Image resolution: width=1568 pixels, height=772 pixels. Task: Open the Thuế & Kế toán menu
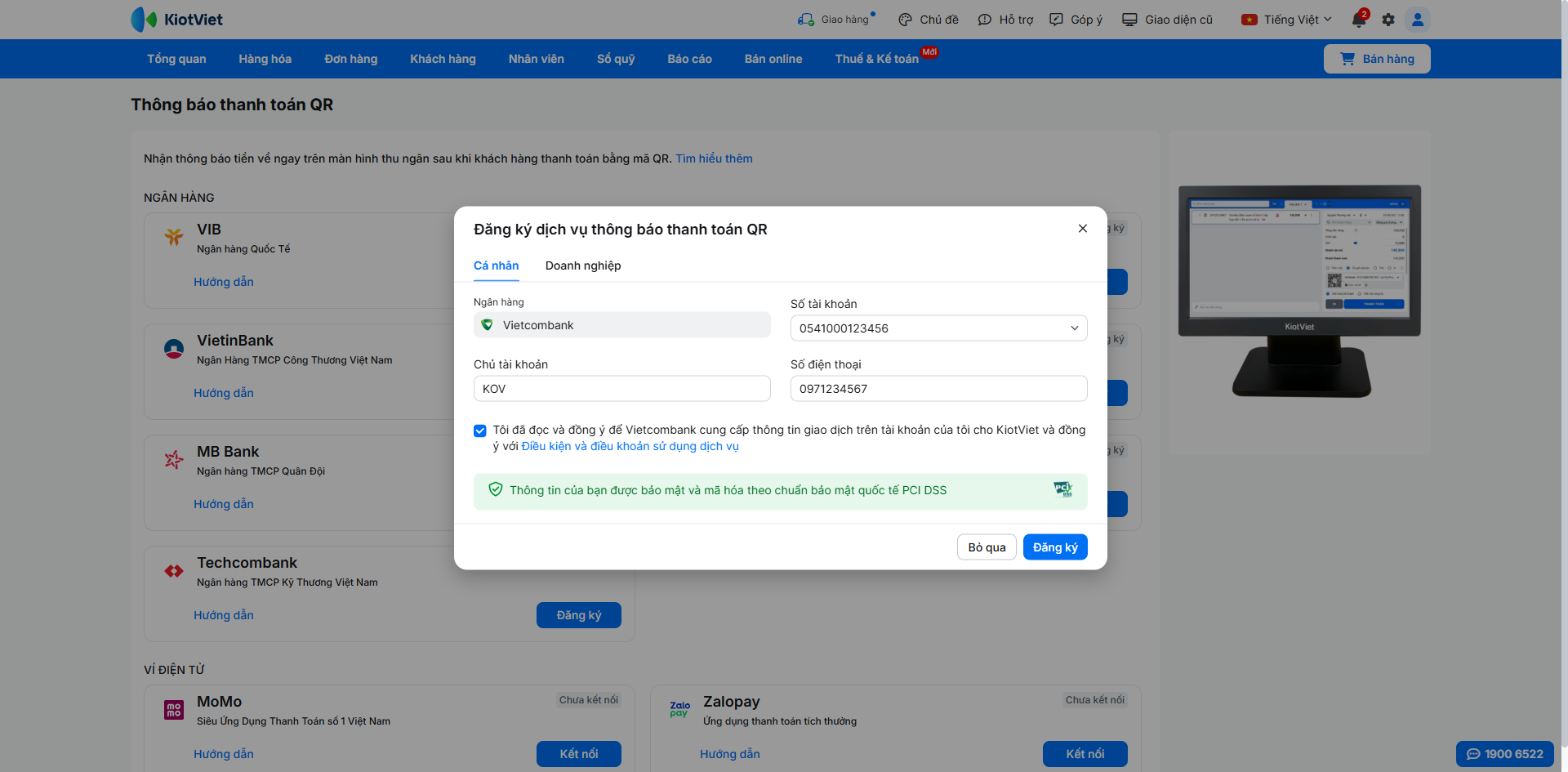[x=877, y=59]
